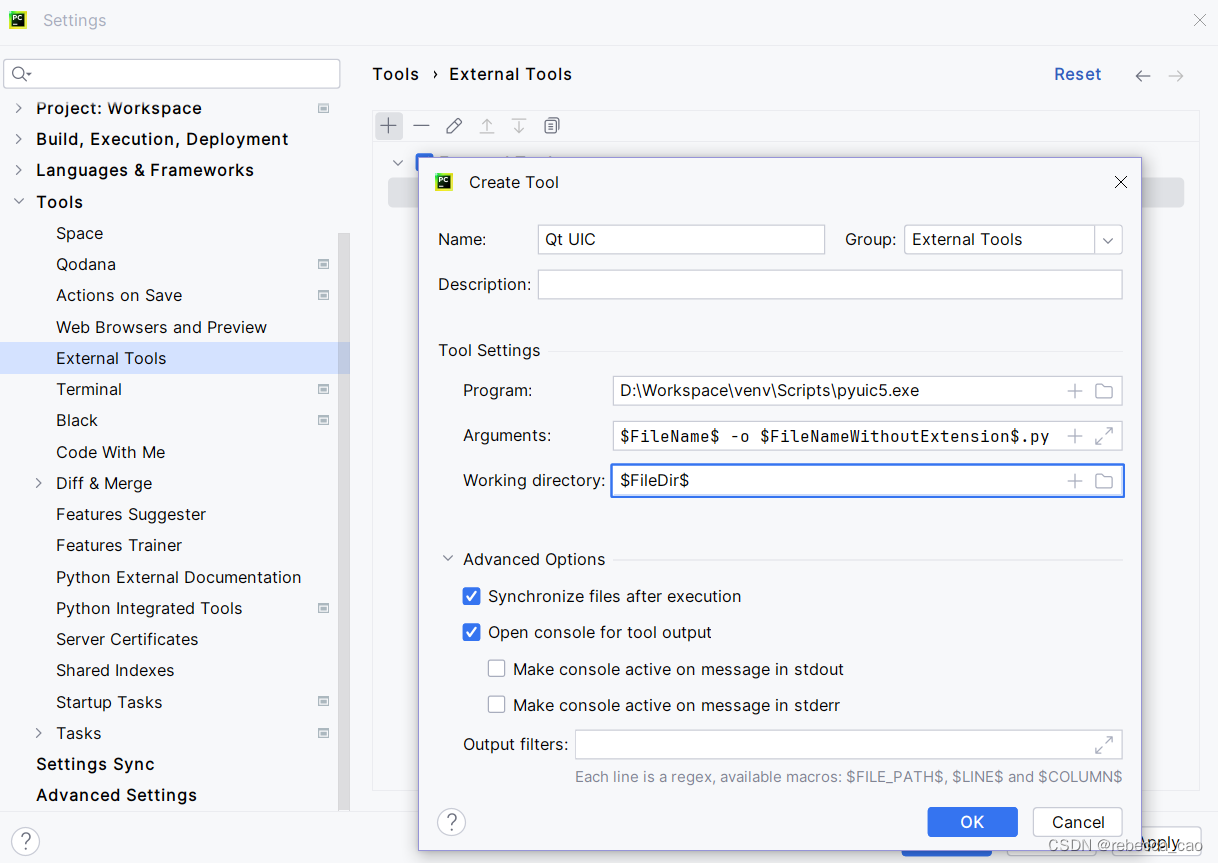Open the Group dropdown
The image size is (1218, 863).
(1106, 239)
